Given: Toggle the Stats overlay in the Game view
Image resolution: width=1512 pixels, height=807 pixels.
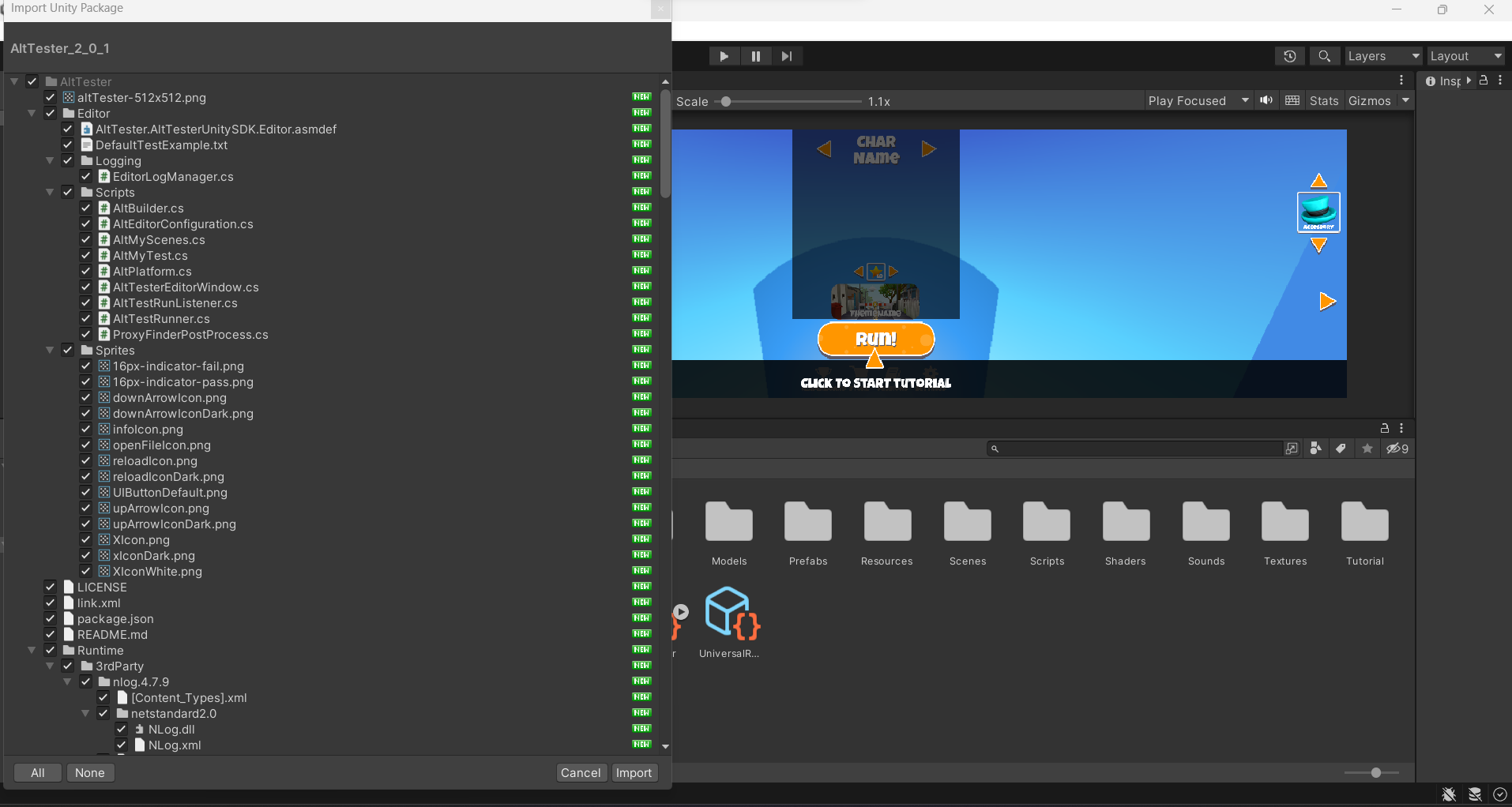Looking at the screenshot, I should [1323, 100].
